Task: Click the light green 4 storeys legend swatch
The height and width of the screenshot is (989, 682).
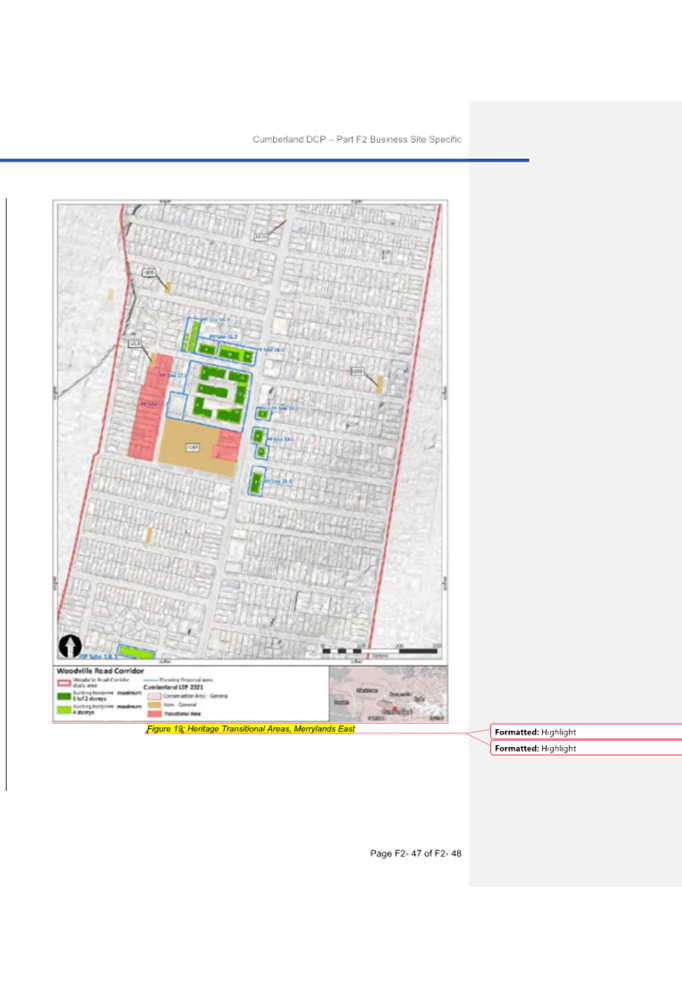Action: click(x=64, y=710)
